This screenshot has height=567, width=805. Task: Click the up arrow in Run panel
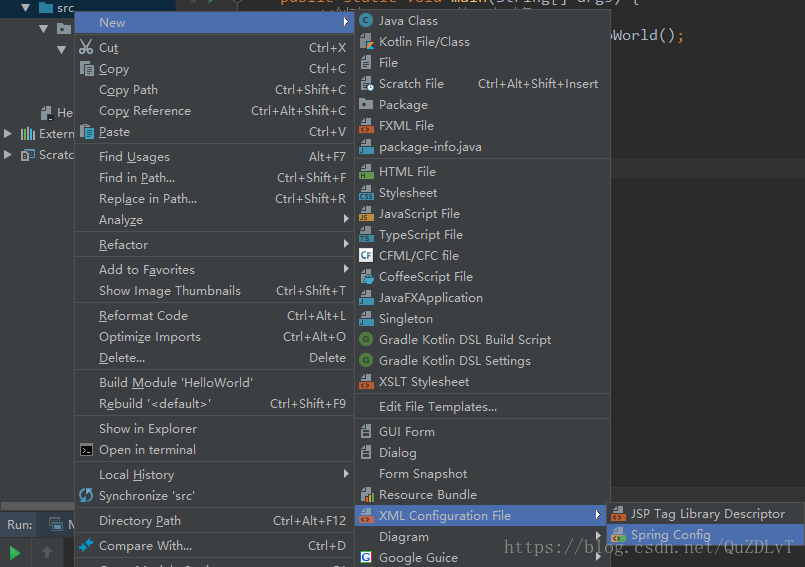[x=47, y=553]
